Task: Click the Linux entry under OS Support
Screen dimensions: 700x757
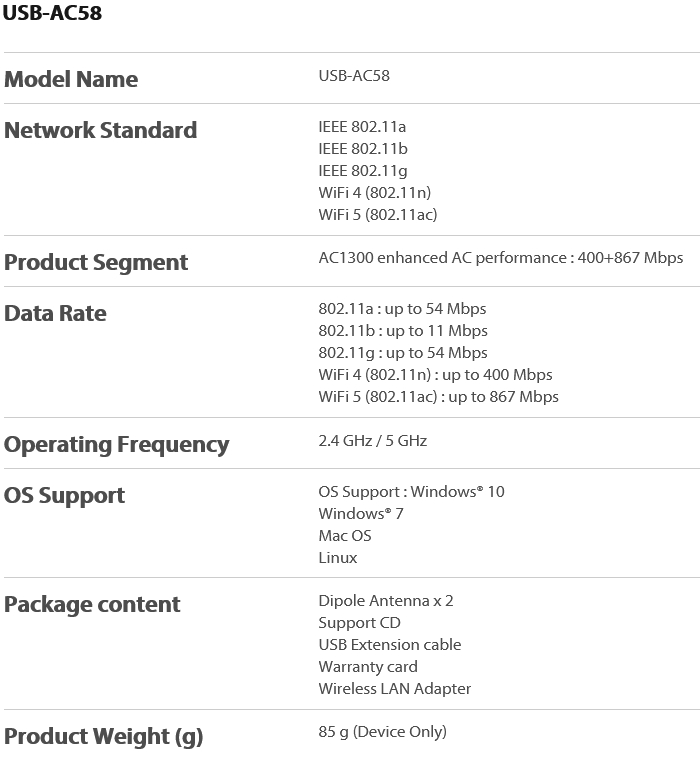Action: tap(338, 558)
